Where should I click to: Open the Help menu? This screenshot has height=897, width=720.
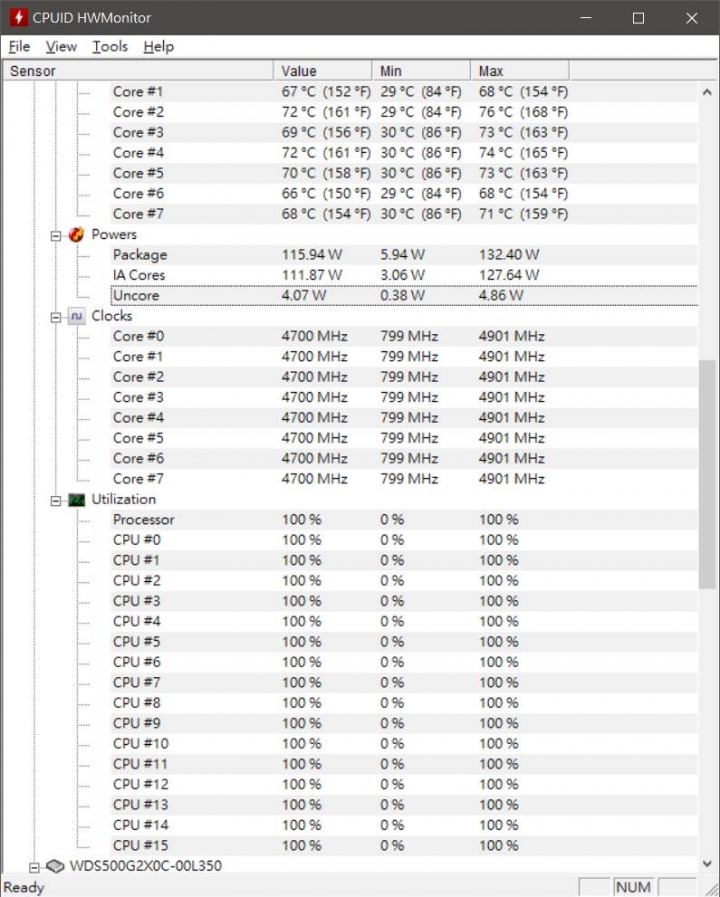158,47
